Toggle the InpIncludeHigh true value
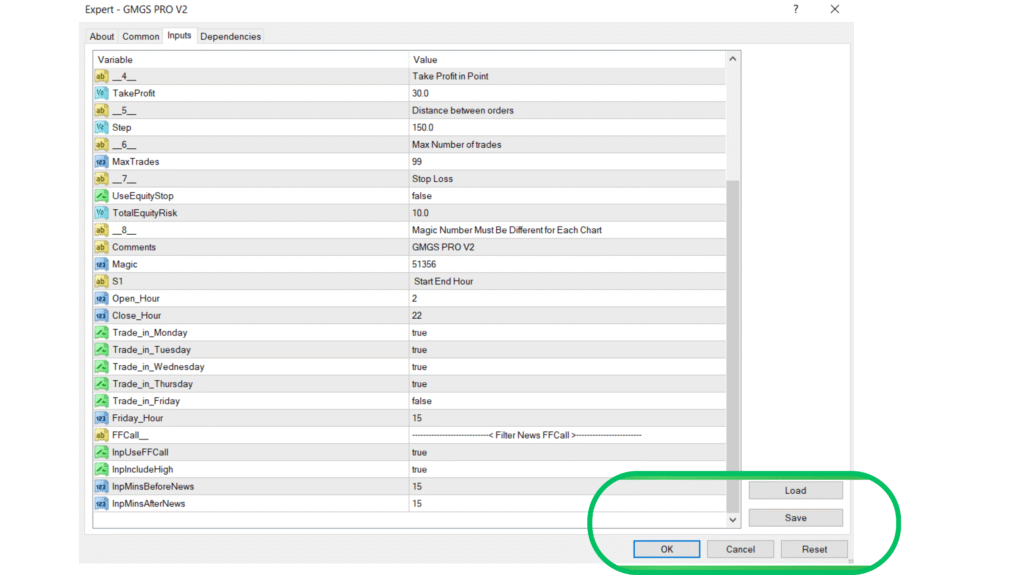Viewport: 1024px width, 575px height. (x=420, y=469)
